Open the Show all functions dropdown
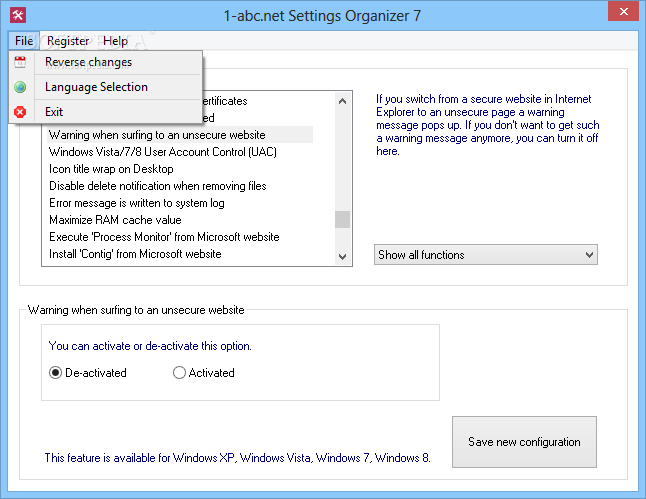This screenshot has width=646, height=499. pyautogui.click(x=486, y=255)
